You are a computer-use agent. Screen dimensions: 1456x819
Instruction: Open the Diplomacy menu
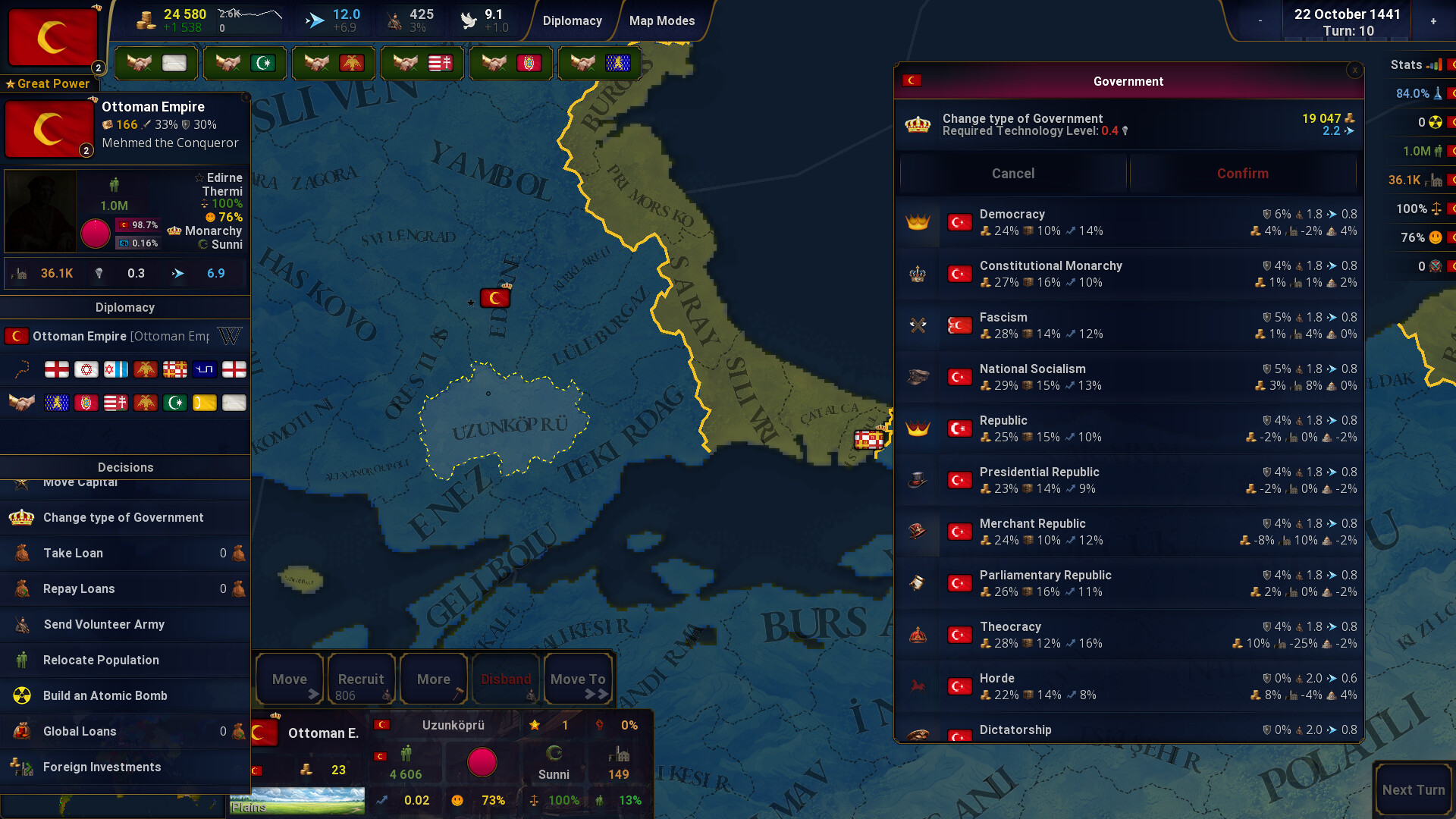573,20
